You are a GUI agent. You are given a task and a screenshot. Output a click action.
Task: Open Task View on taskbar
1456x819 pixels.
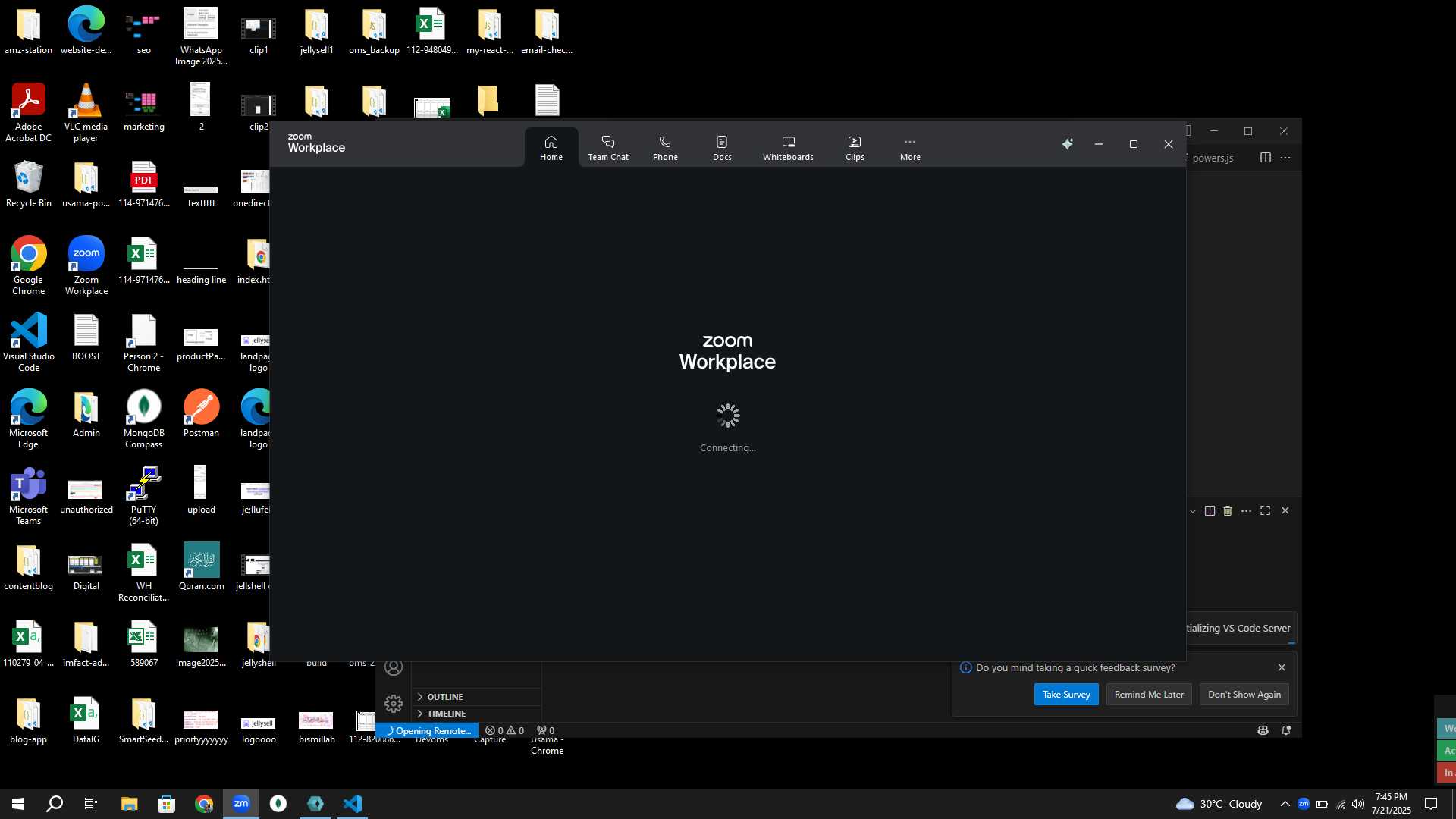click(x=91, y=804)
